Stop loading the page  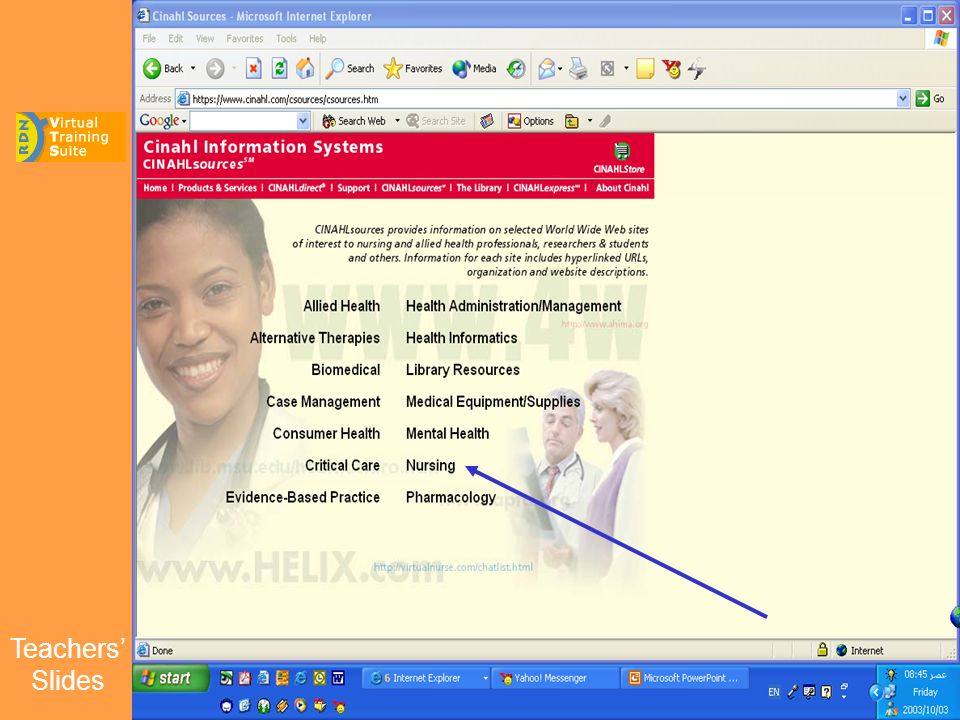tap(253, 69)
